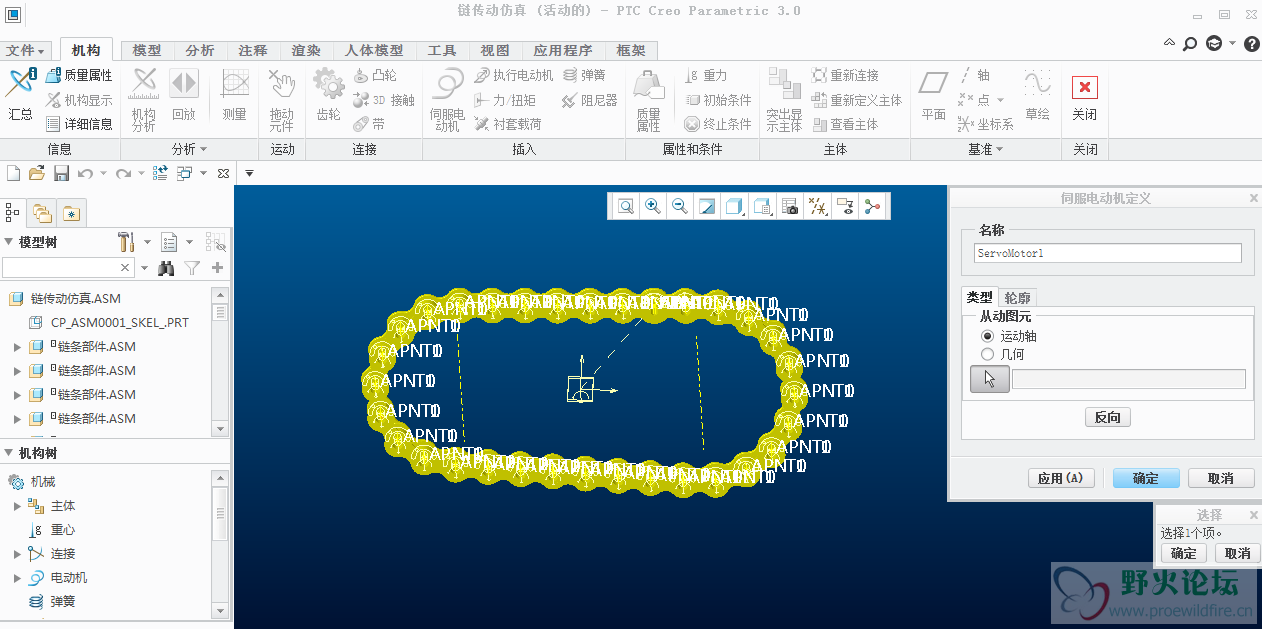Expand the 电动机 node in mechanism tree

17,578
